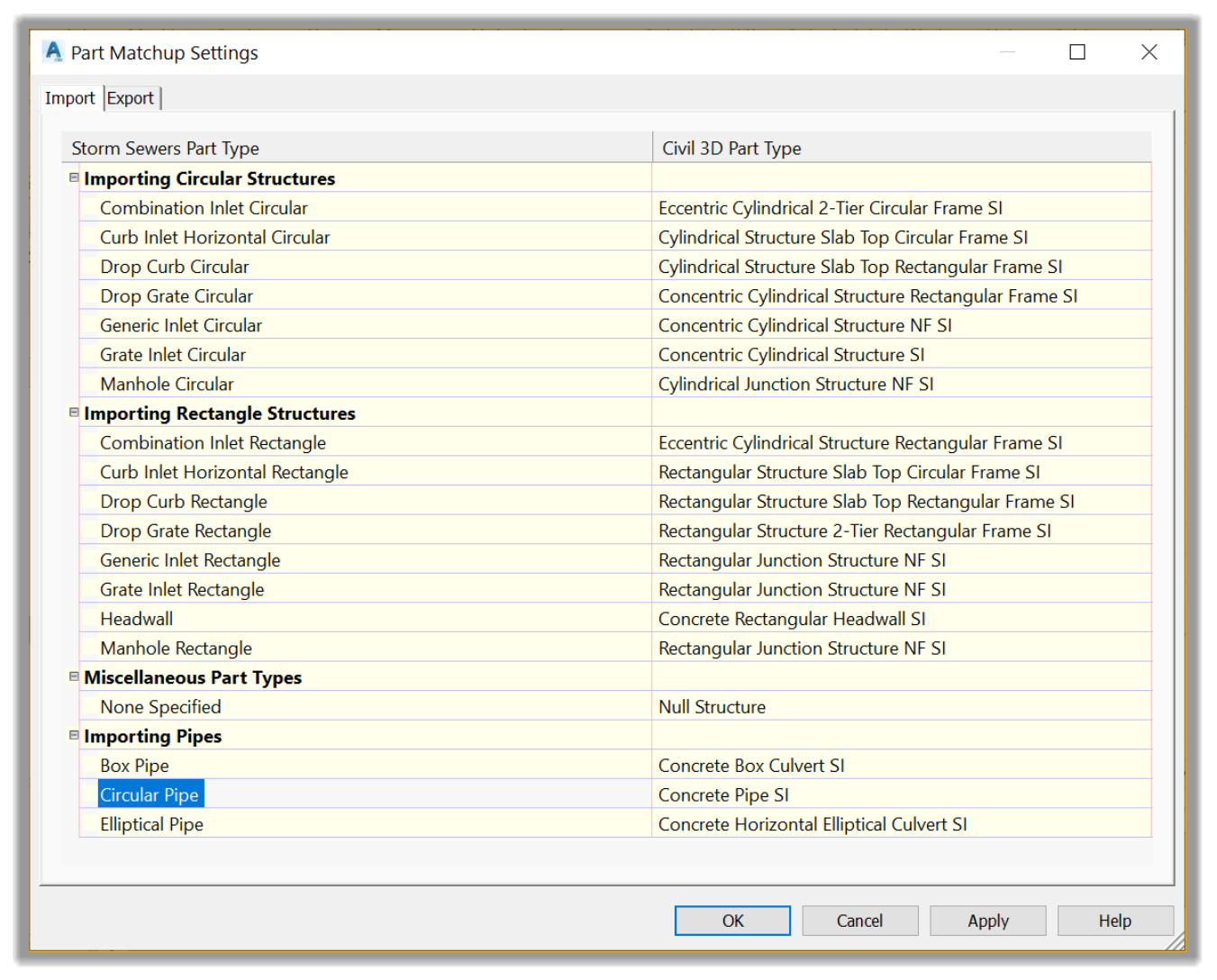This screenshot has width=1217, height=980.
Task: Click Concentric Cylindrical Structure NF SI cell
Action: tap(902, 325)
